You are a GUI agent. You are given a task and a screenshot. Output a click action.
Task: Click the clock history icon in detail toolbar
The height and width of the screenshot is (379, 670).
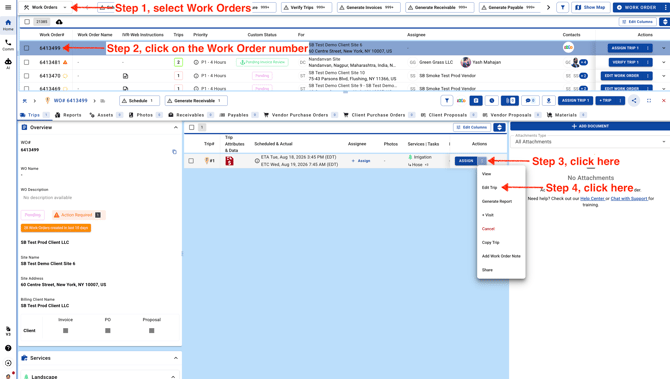(492, 101)
